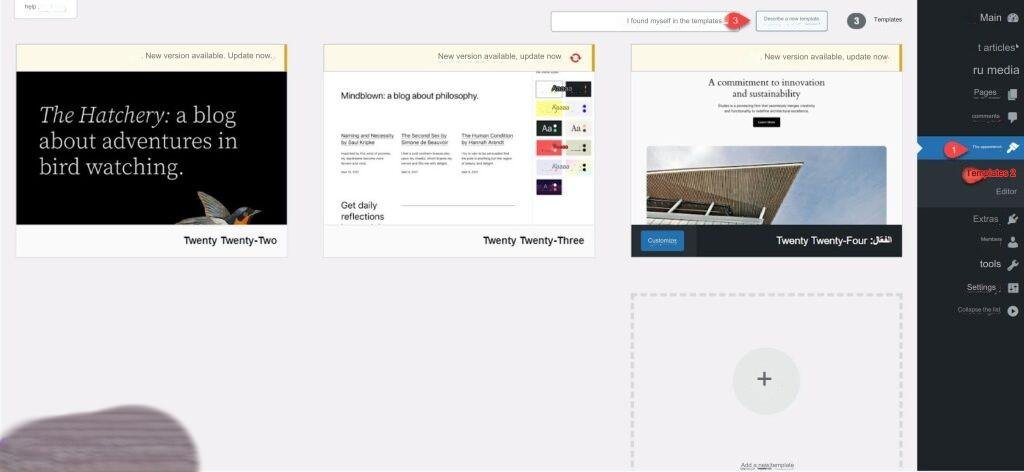Open the Twenty Twenty-Three theme thumbnail
Screen dimensions: 1024x472
point(459,148)
